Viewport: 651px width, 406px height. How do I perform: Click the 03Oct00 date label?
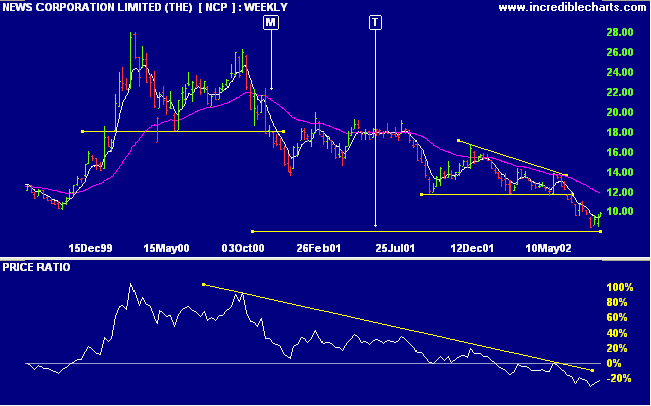point(242,248)
